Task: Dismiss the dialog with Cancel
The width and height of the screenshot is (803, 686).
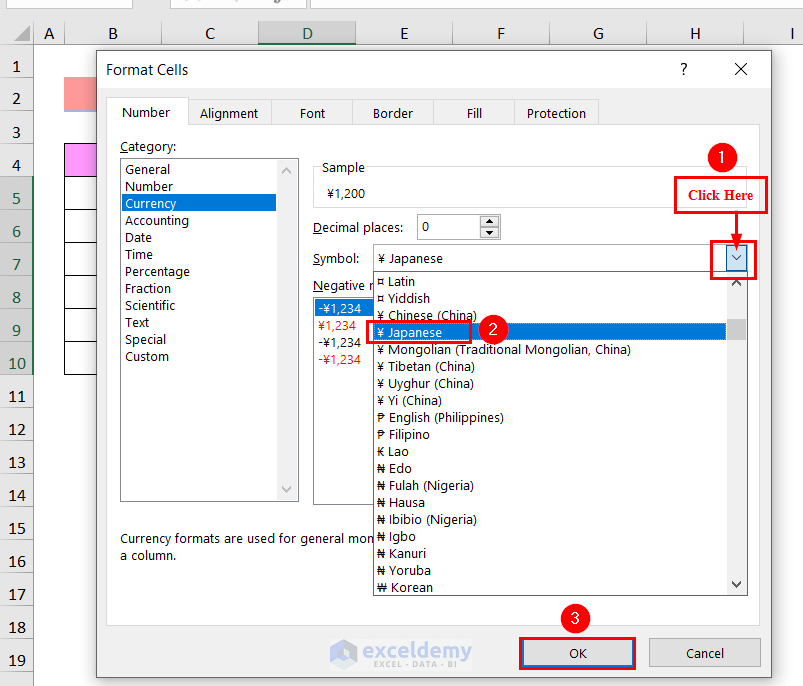Action: pos(704,652)
